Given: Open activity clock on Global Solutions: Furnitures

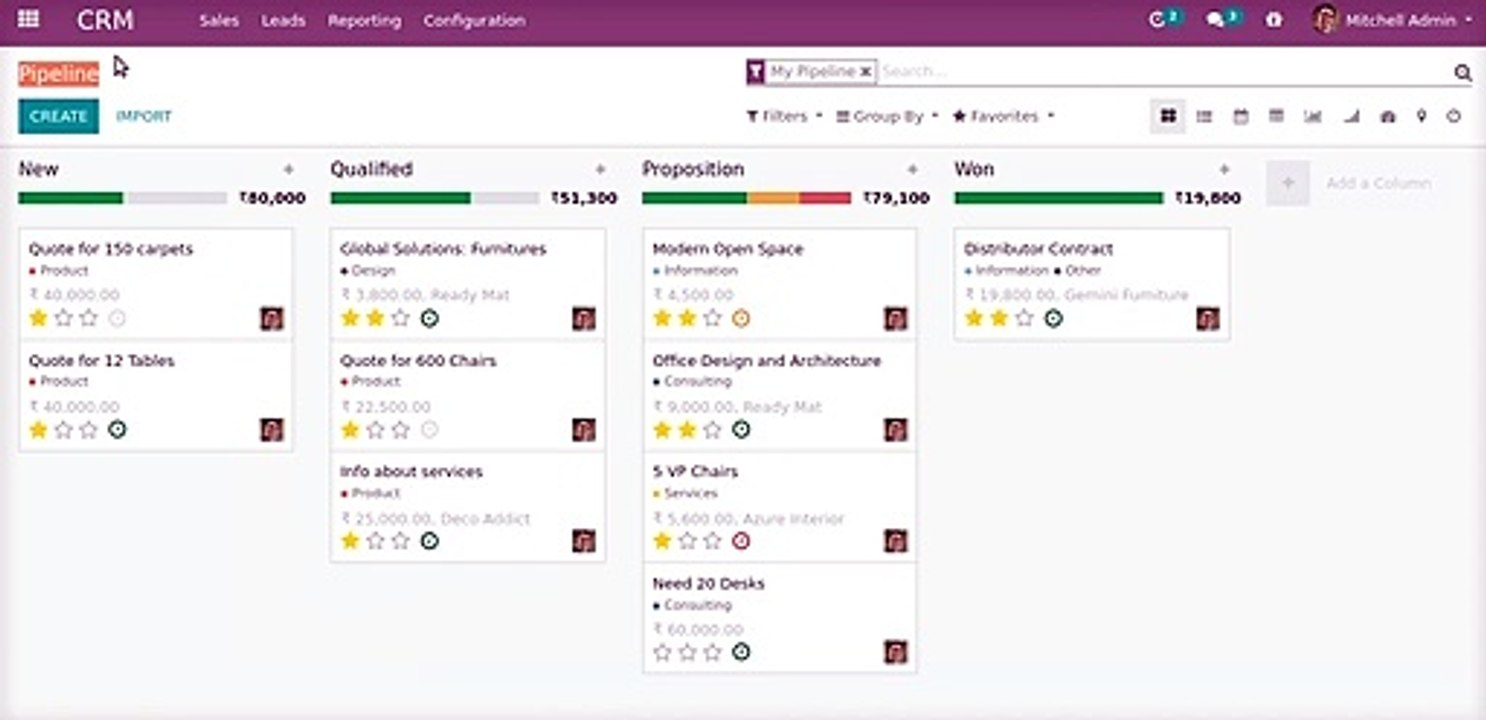Looking at the screenshot, I should [x=429, y=319].
